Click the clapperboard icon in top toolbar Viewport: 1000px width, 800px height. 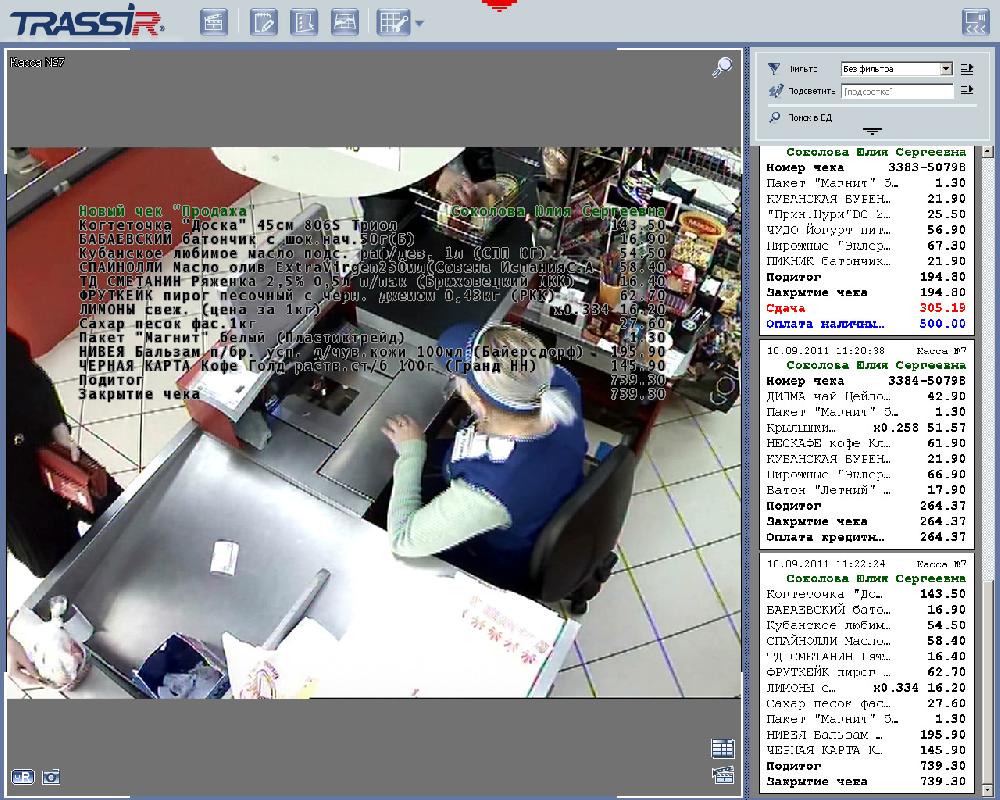[x=213, y=22]
